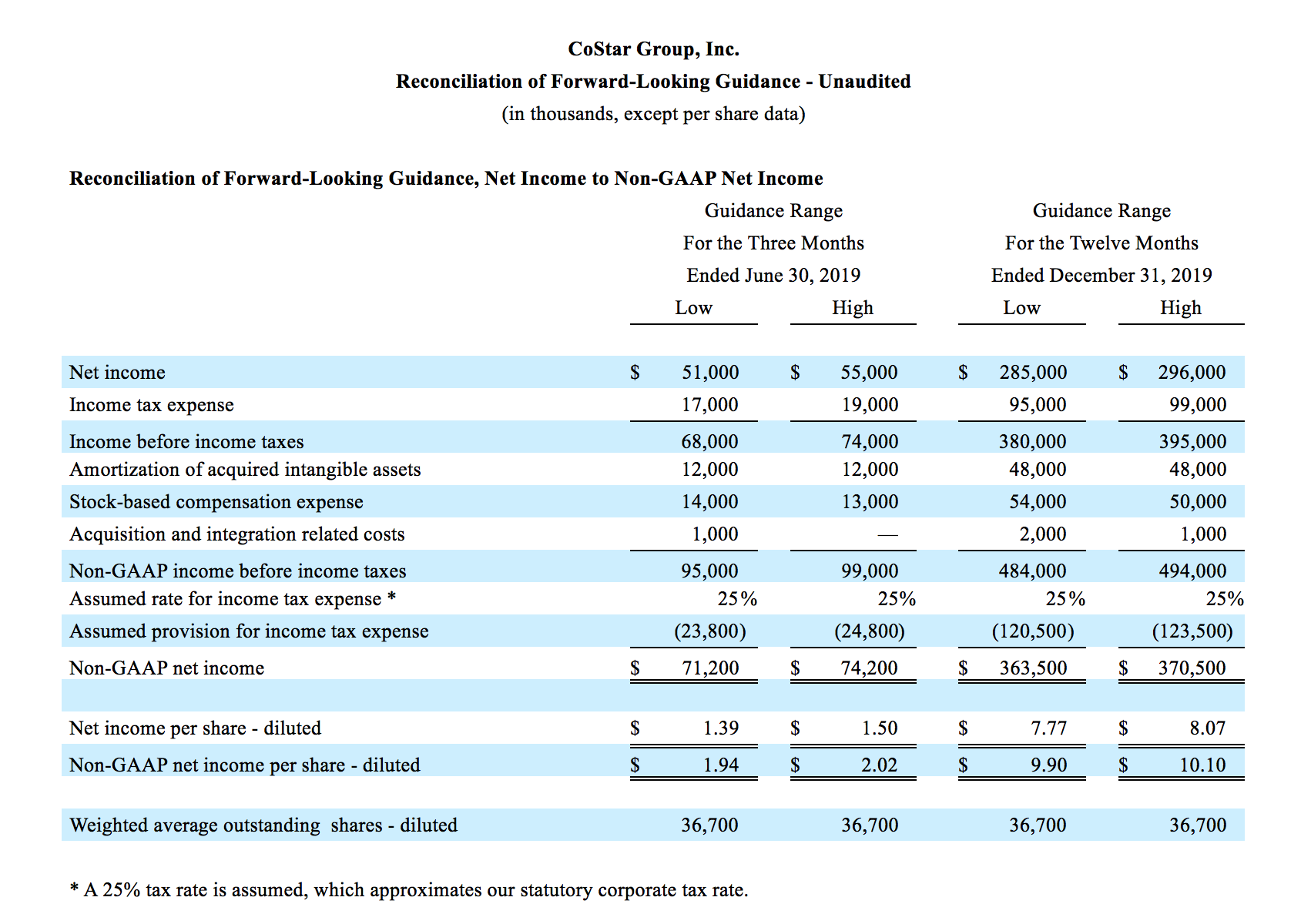Click the value 68,000
1311x924 pixels.
point(710,442)
